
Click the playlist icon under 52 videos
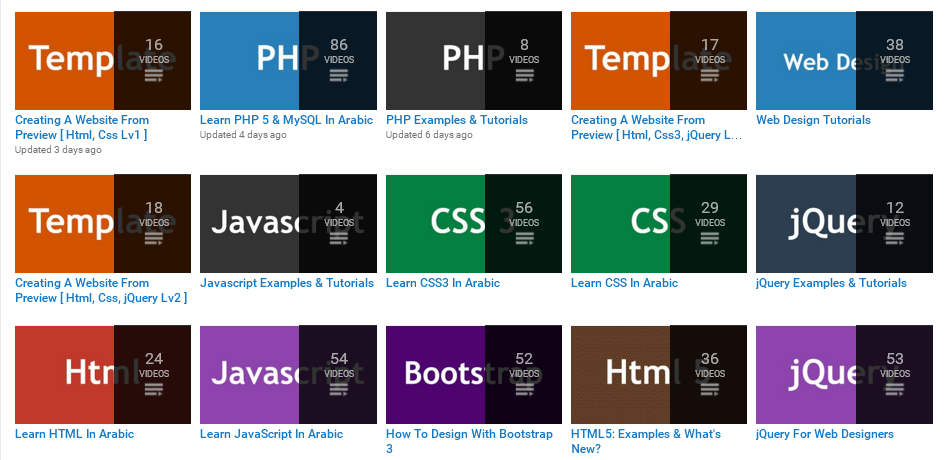pos(524,389)
